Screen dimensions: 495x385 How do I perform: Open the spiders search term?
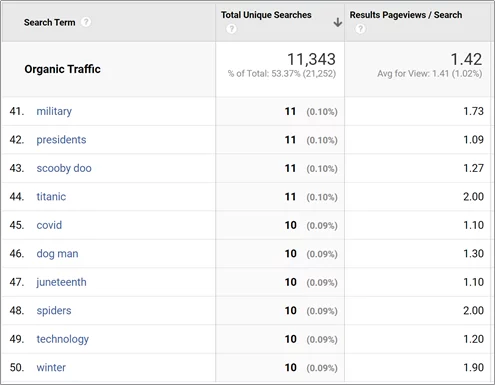(54, 311)
